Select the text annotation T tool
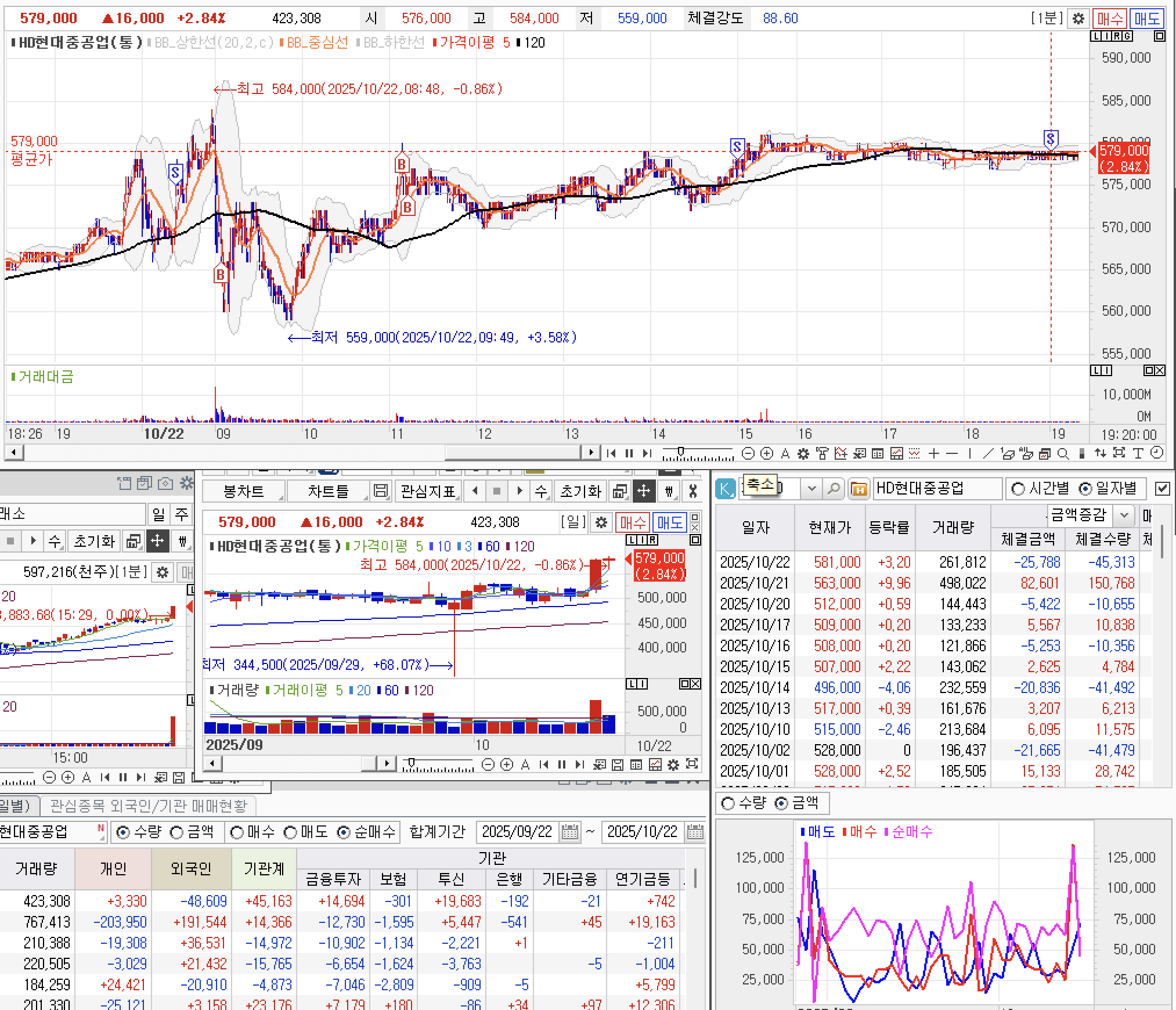The width and height of the screenshot is (1176, 1010). click(x=1138, y=453)
